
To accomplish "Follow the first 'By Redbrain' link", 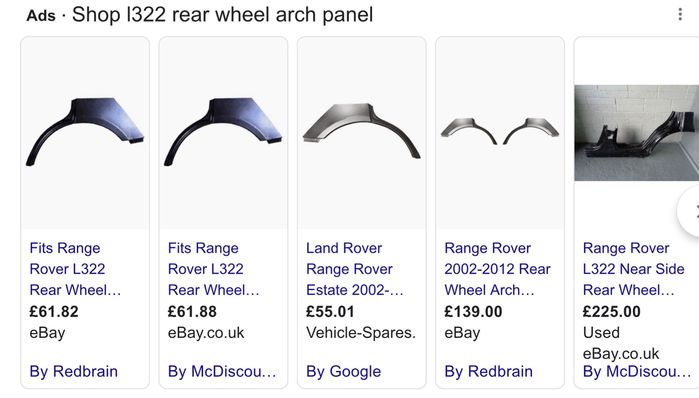I will pos(74,371).
